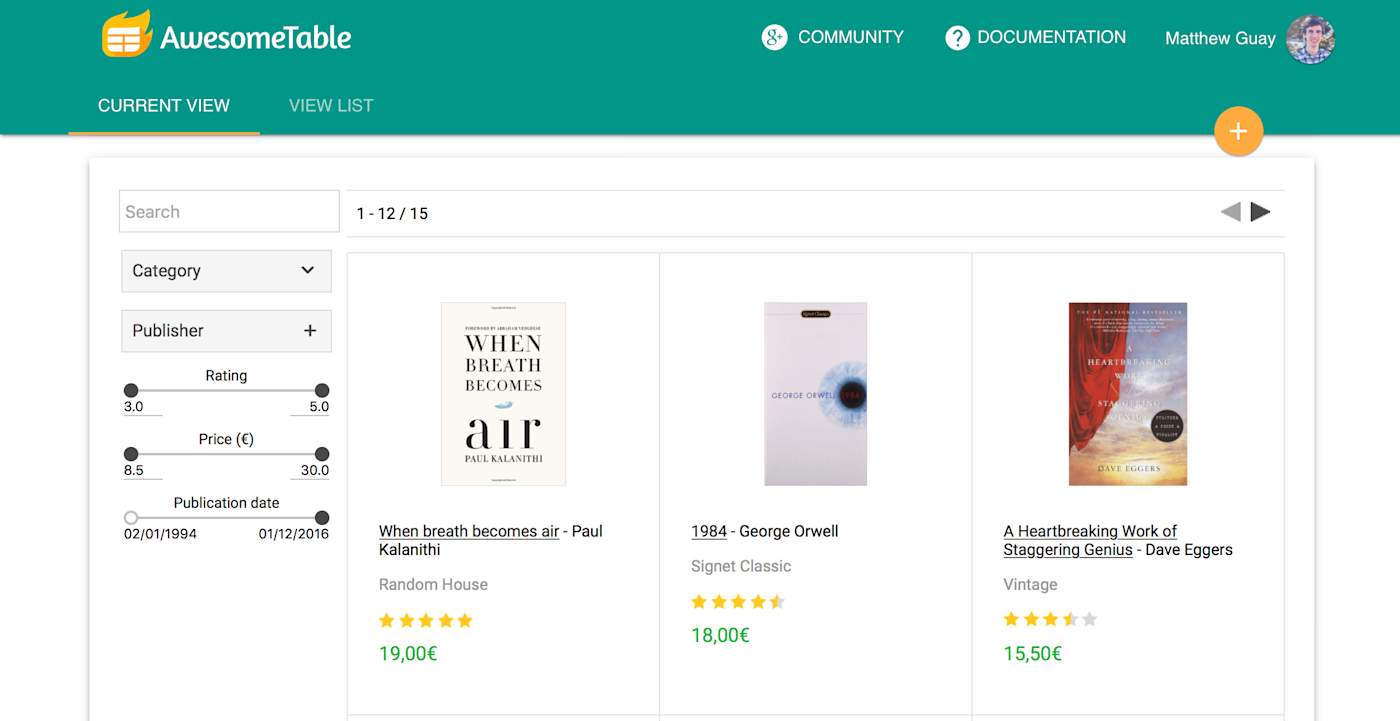The width and height of the screenshot is (1400, 721).
Task: Open the 'When breath becomes air' link
Action: pos(468,531)
